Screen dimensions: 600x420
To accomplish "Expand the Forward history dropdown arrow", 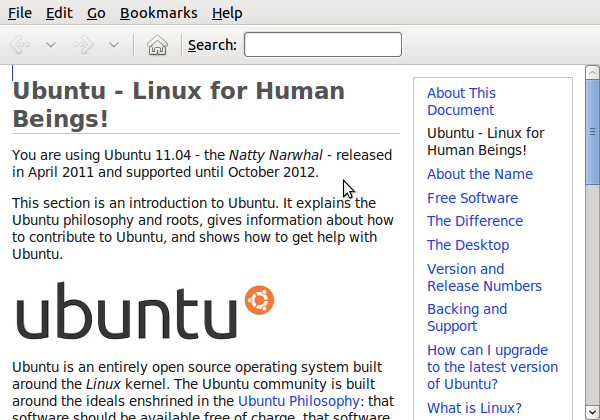I will tap(114, 45).
